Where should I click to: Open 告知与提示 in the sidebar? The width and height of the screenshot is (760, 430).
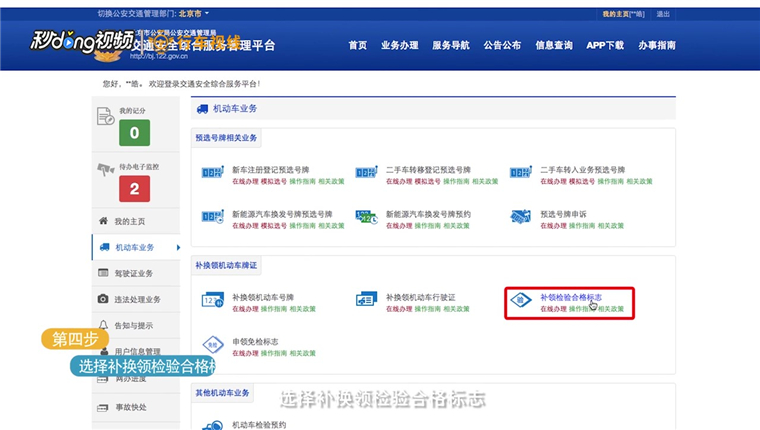[x=134, y=326]
